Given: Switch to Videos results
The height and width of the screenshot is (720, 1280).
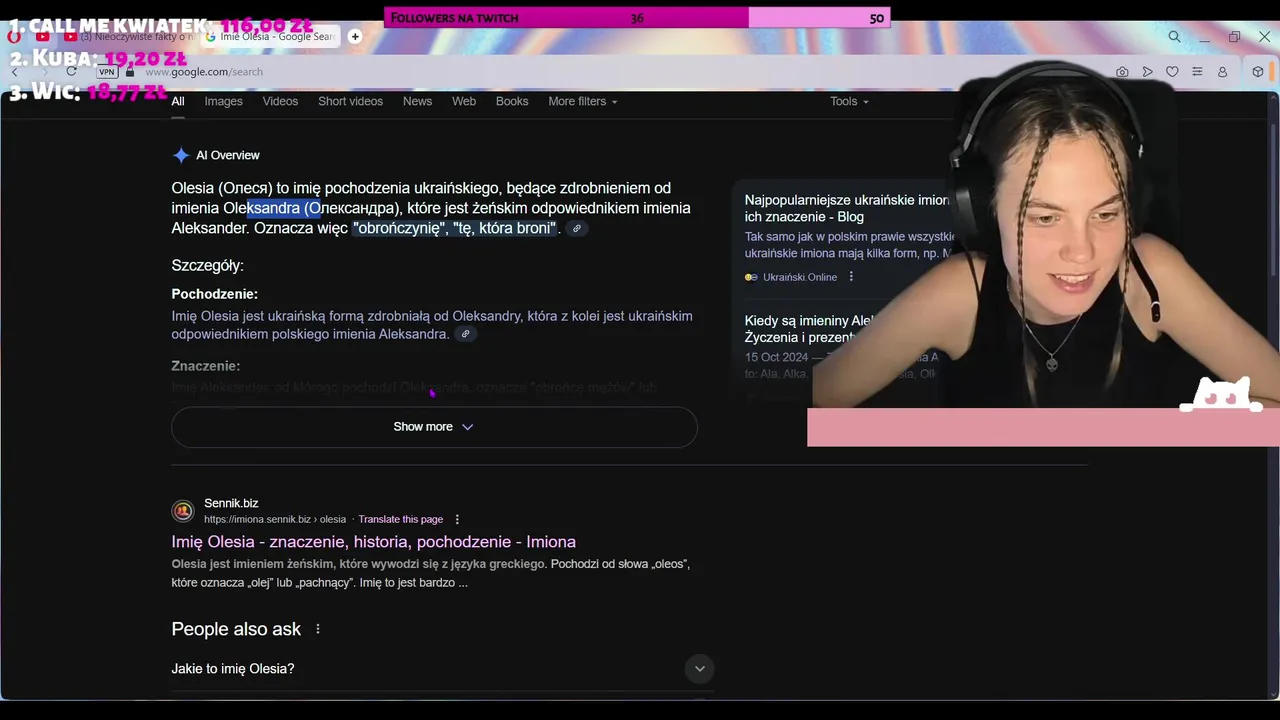Looking at the screenshot, I should click(x=280, y=101).
